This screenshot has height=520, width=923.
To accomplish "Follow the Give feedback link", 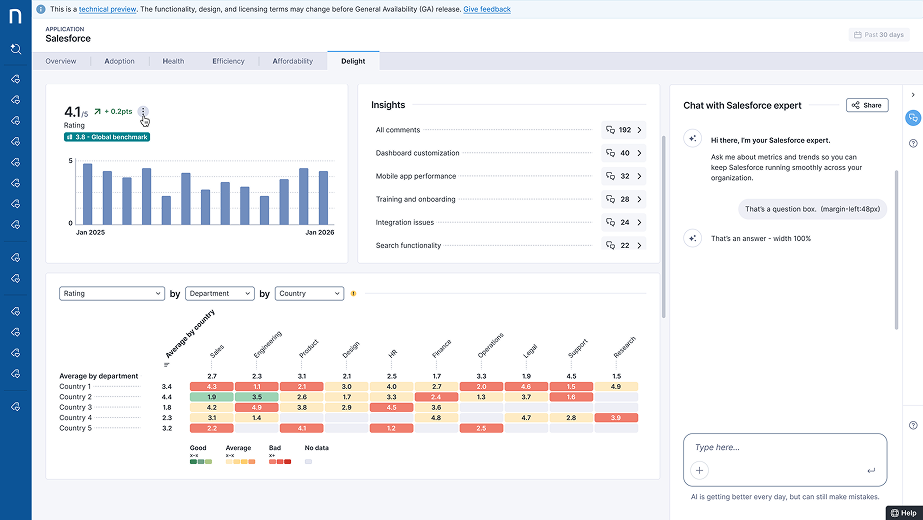I will coord(487,9).
